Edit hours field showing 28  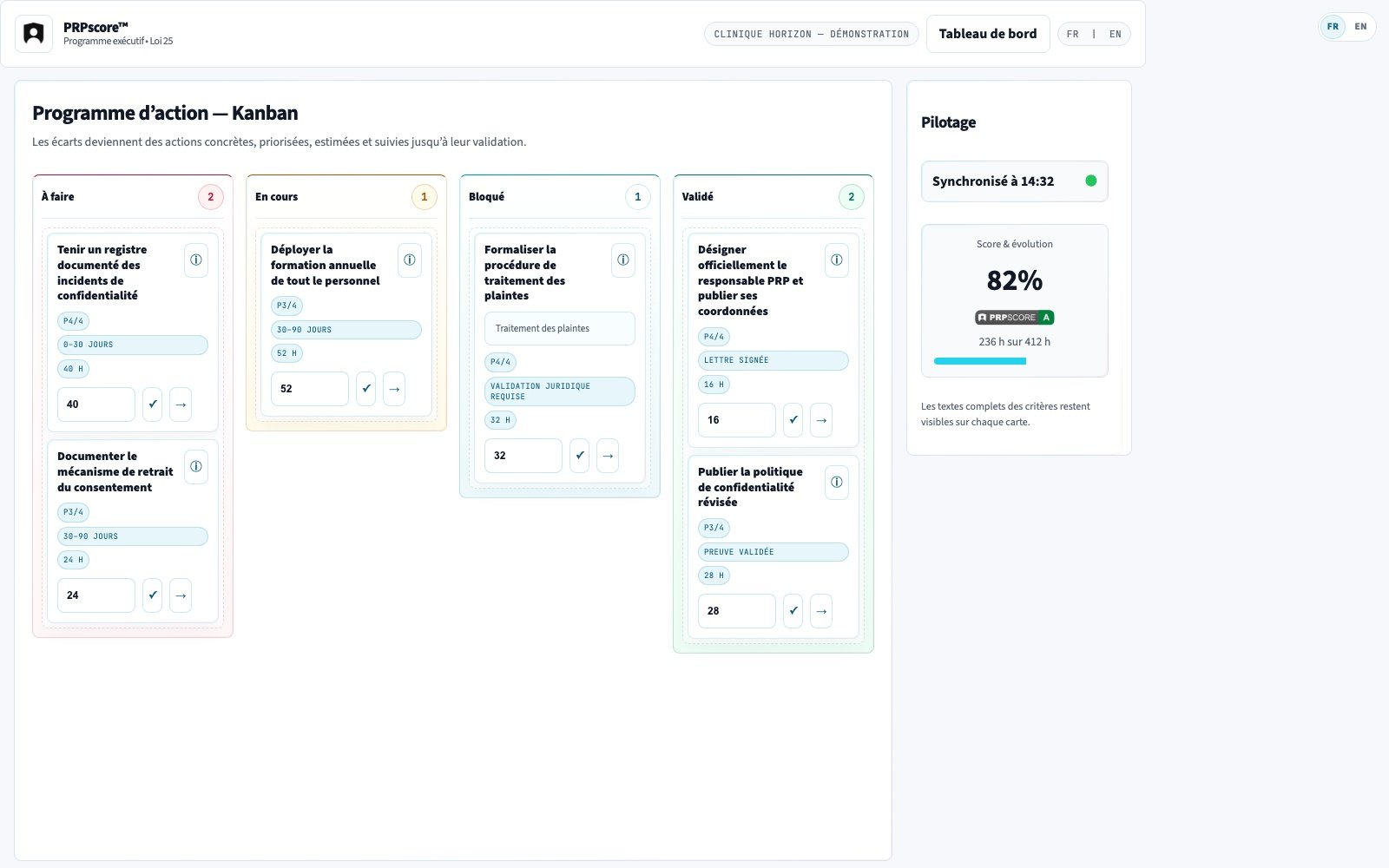coord(737,611)
